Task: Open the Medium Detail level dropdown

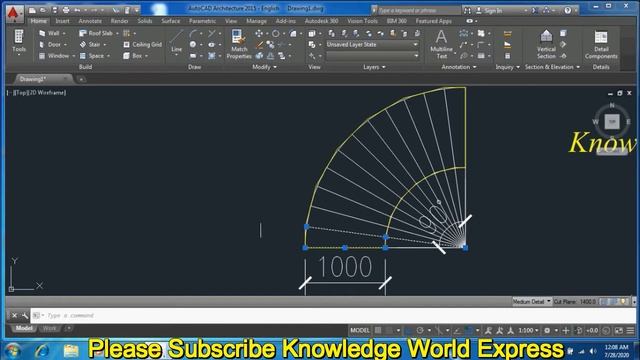Action: coord(532,302)
